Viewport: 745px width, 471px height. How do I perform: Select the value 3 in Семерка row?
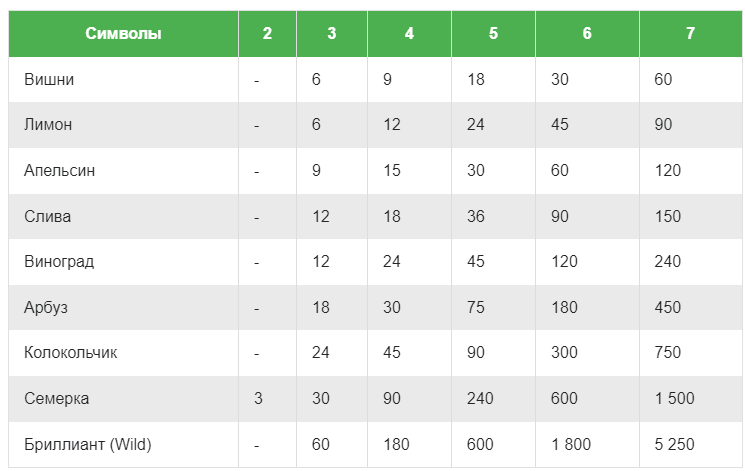pyautogui.click(x=258, y=398)
